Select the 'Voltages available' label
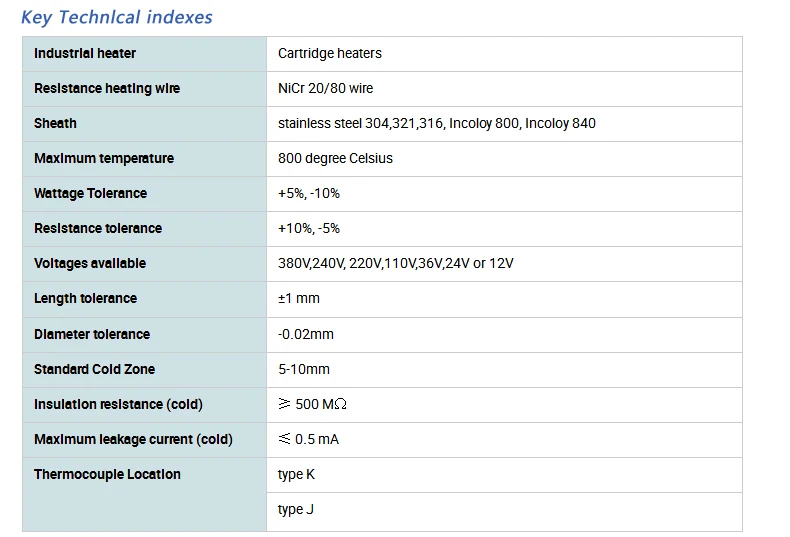The width and height of the screenshot is (790, 537). [90, 263]
